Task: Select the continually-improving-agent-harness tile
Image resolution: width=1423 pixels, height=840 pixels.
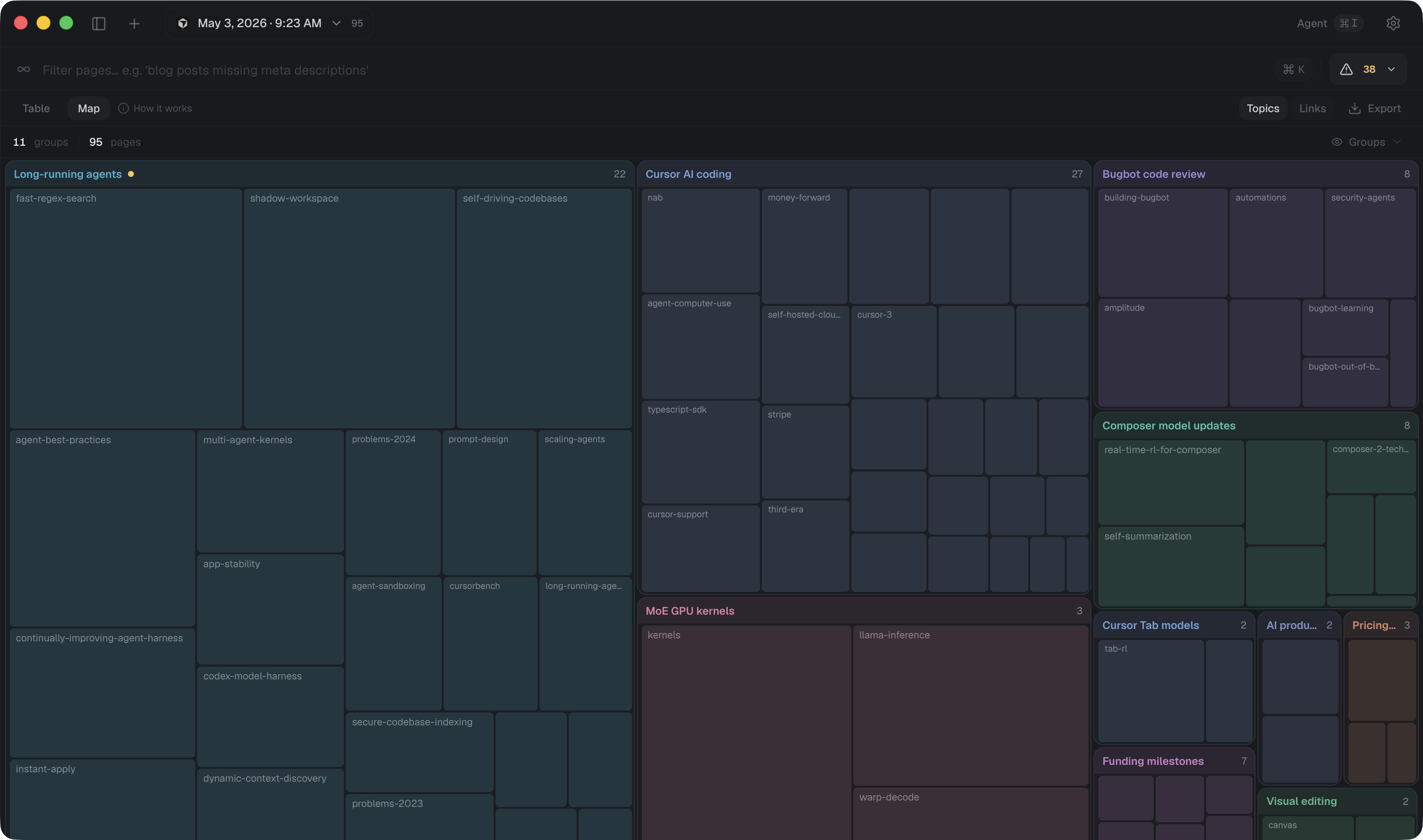Action: pos(102,692)
